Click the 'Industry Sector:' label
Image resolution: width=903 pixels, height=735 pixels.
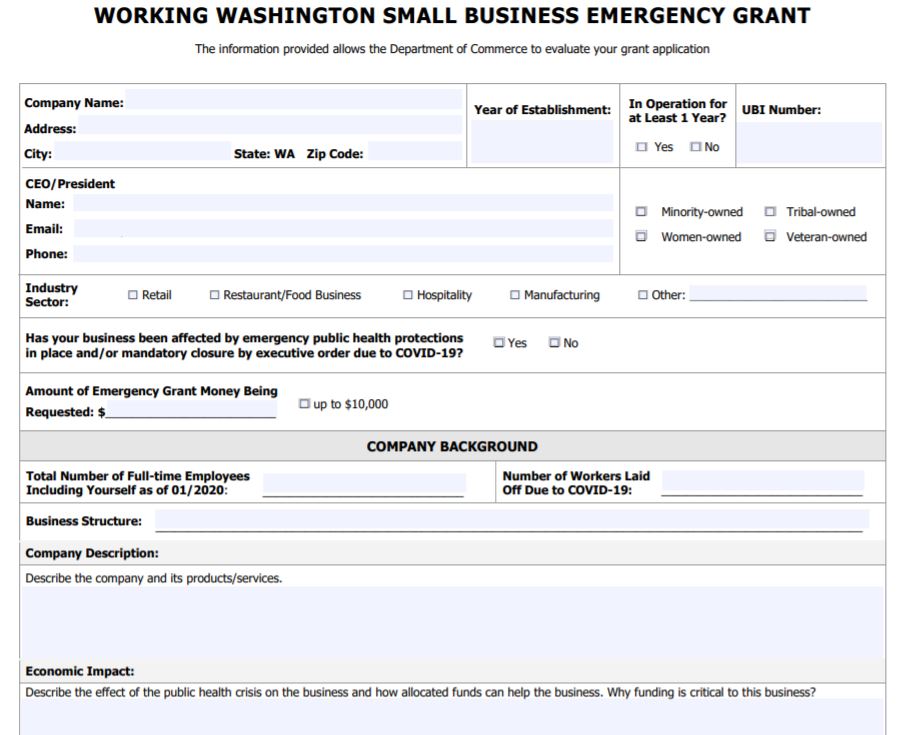[x=51, y=295]
